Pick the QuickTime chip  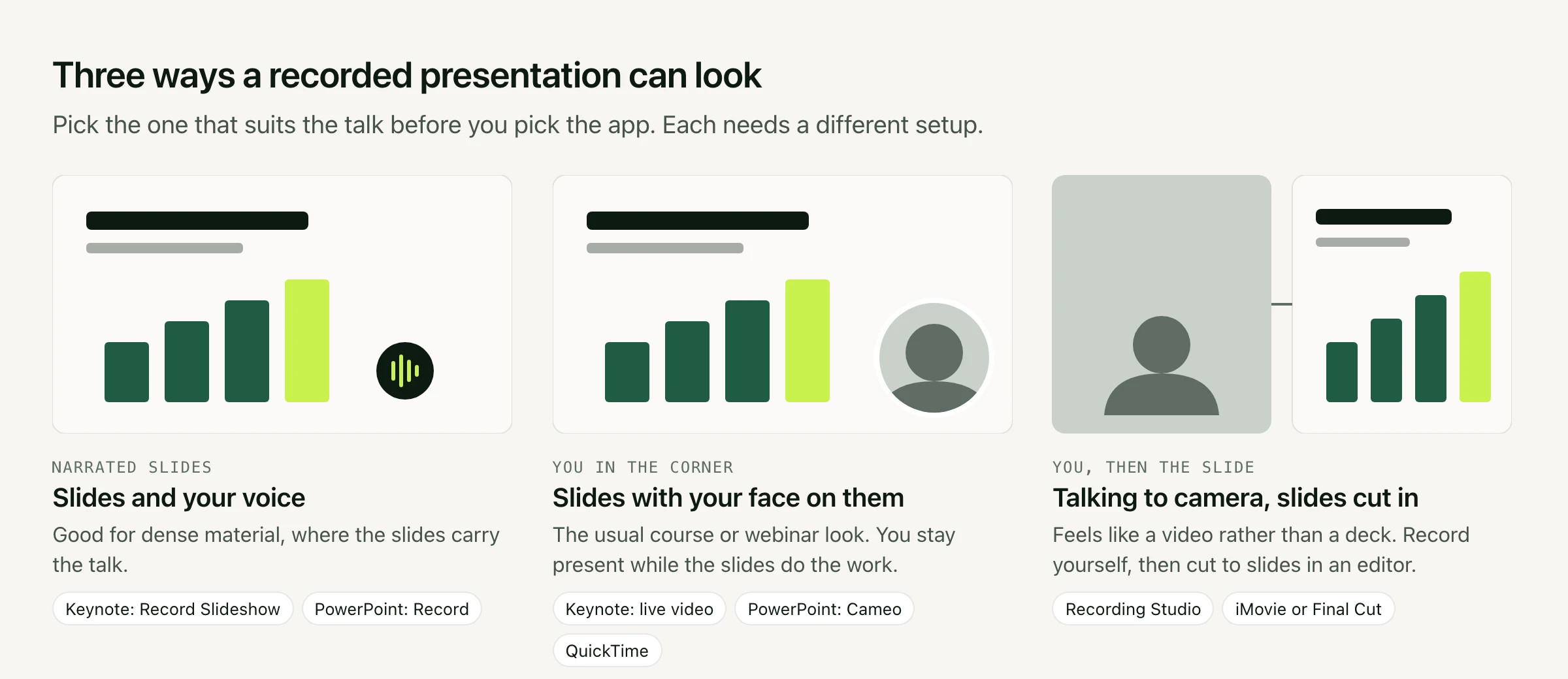click(x=608, y=651)
